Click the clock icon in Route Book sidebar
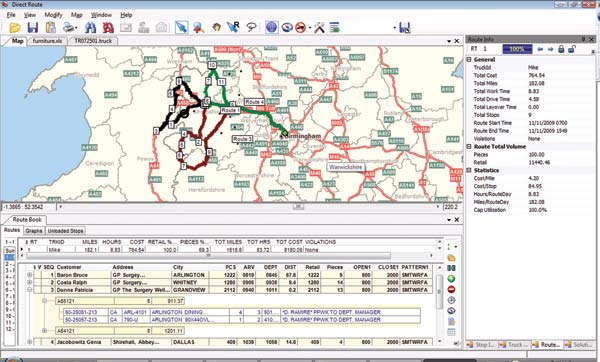Image resolution: width=600 pixels, height=362 pixels. pyautogui.click(x=451, y=300)
